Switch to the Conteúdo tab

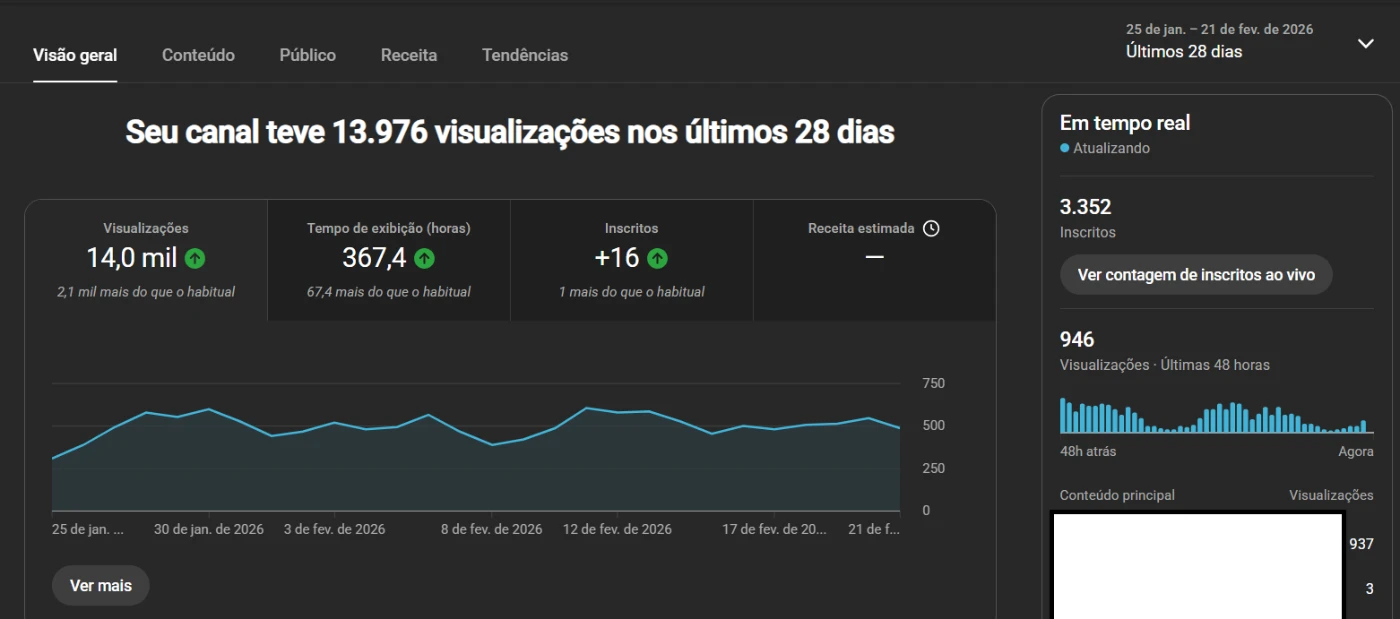tap(198, 55)
